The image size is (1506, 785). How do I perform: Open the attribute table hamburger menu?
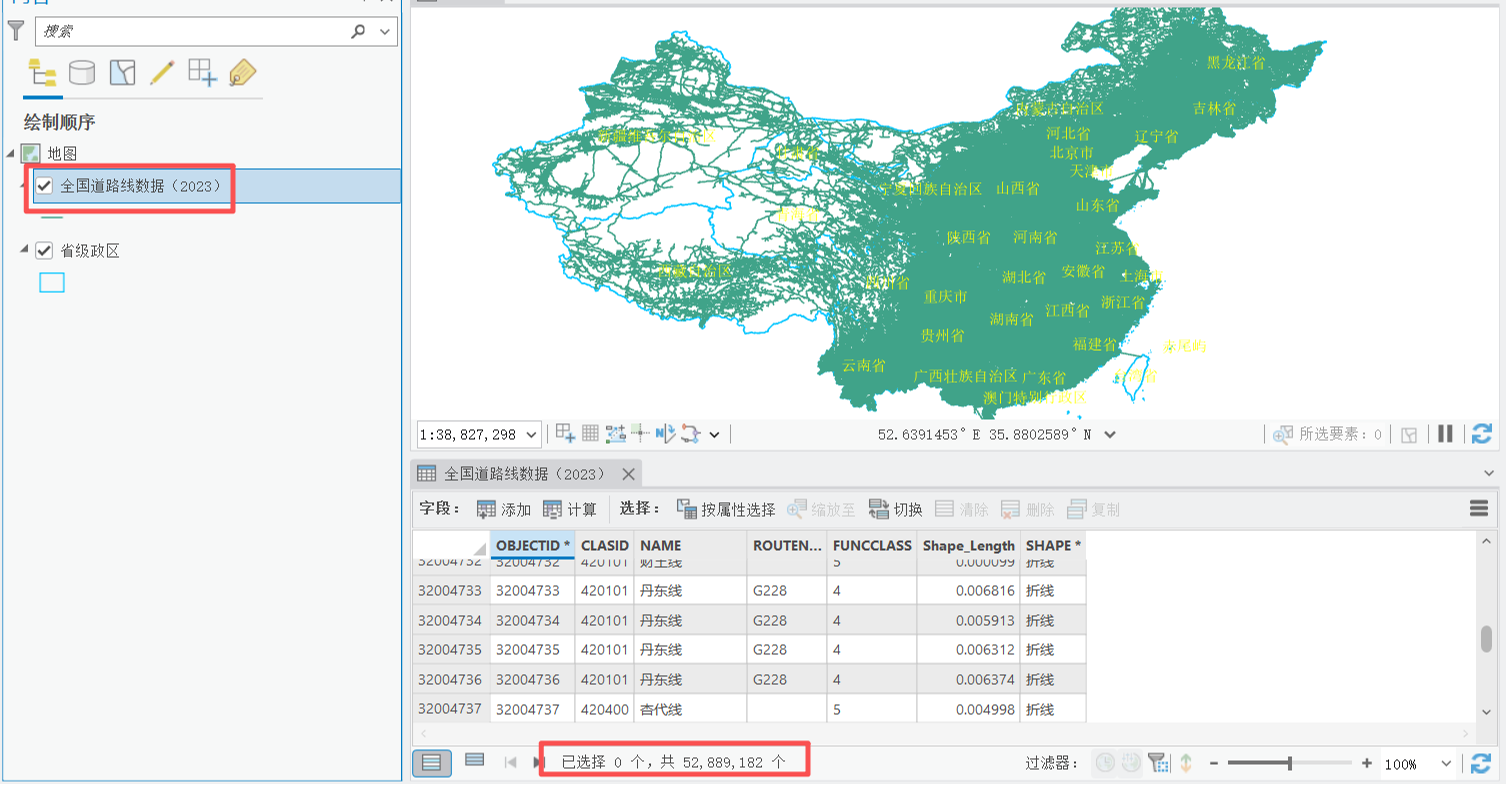click(1479, 509)
